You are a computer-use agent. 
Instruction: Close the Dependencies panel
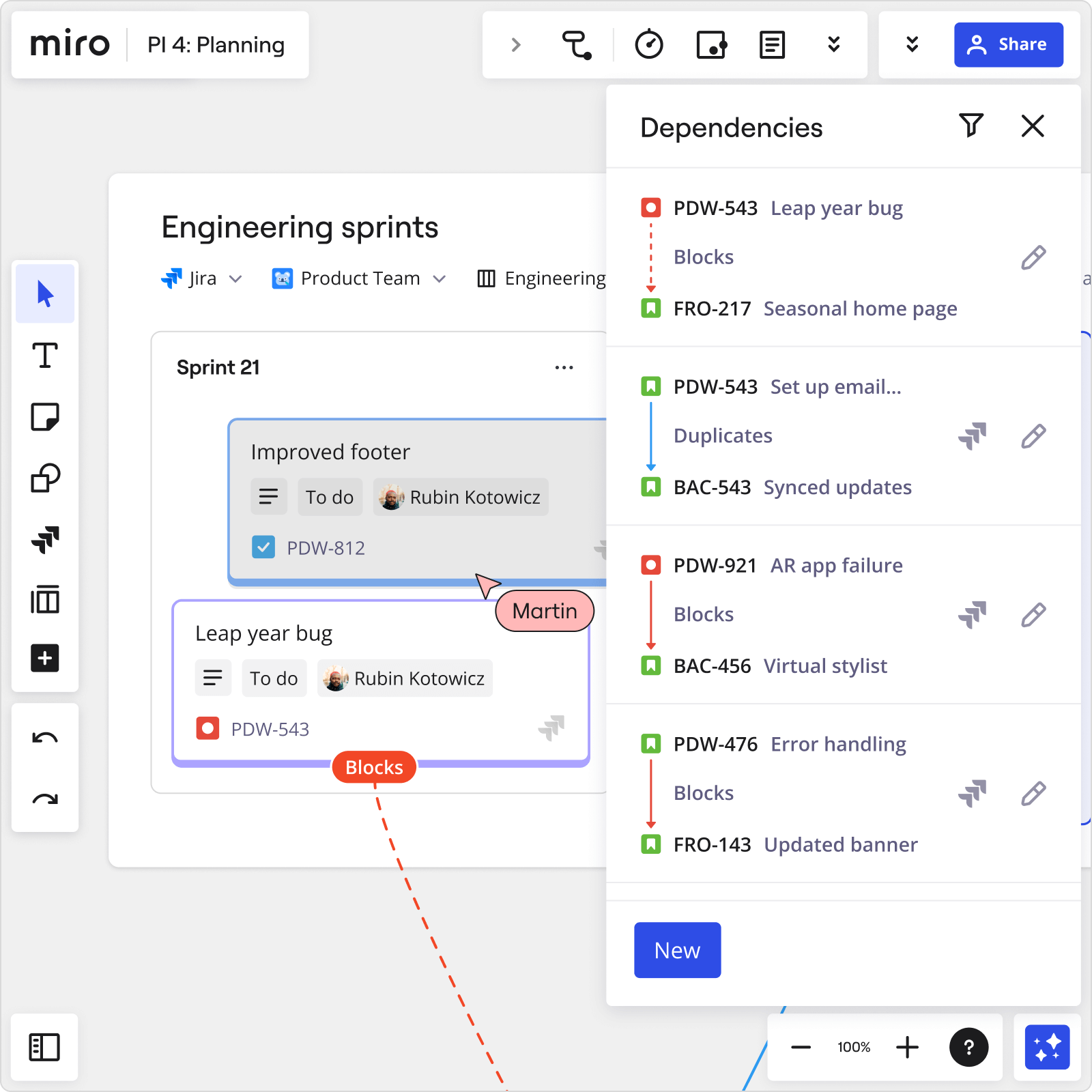(1033, 126)
